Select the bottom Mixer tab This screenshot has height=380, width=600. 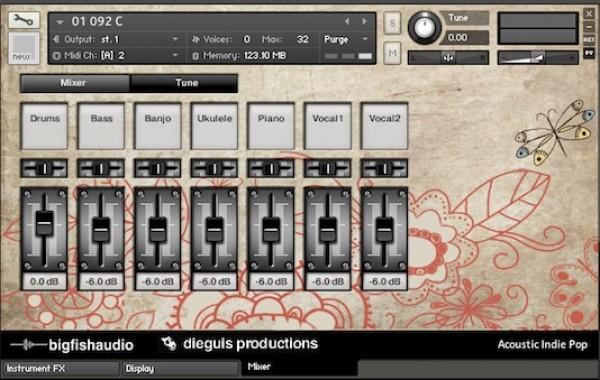(x=300, y=367)
